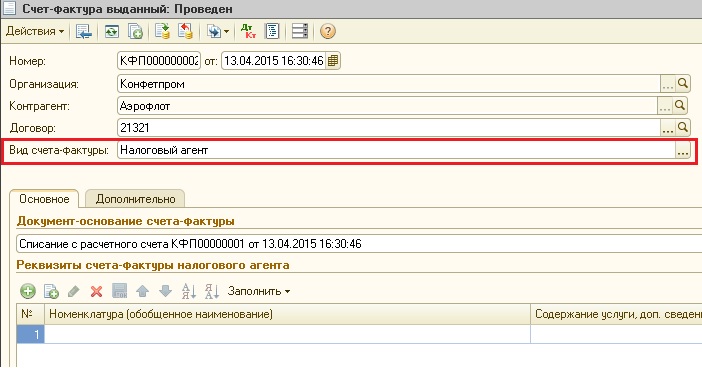Switch to the Дополнительно tab
Image resolution: width=702 pixels, height=368 pixels.
[135, 199]
